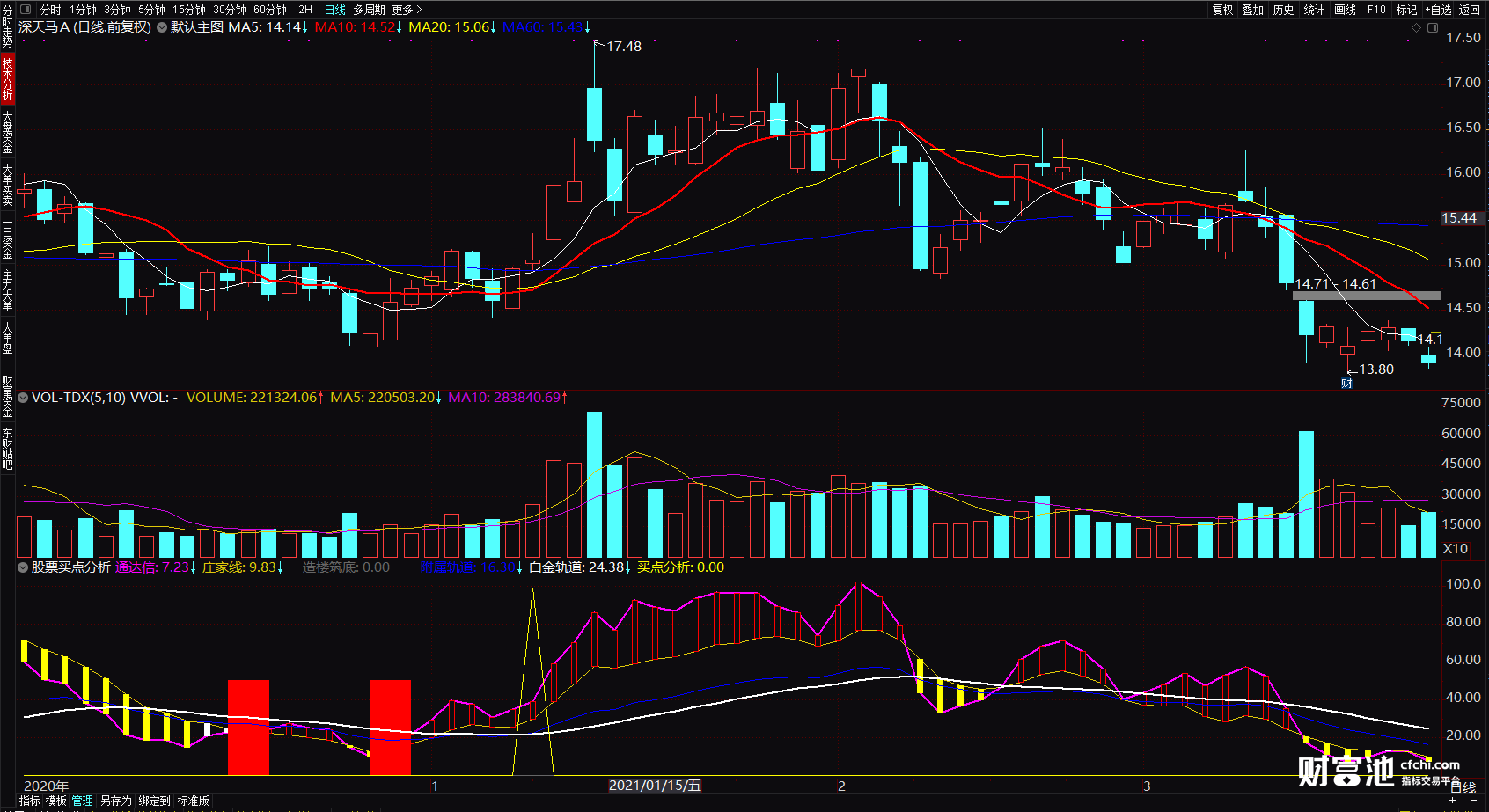
Task: Click the VOL-TDX indicator circle icon
Action: click(24, 398)
